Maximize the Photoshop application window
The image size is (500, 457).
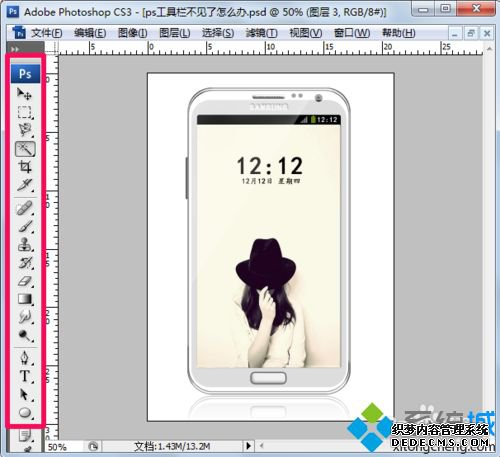point(446,8)
